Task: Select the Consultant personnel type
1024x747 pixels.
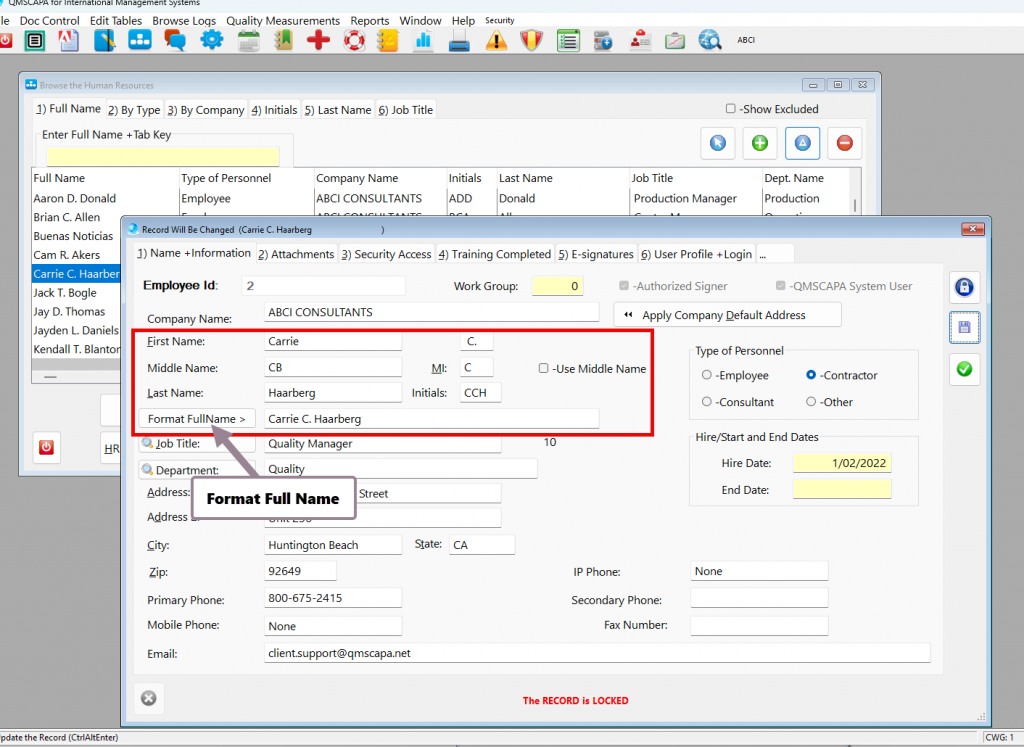Action: click(x=707, y=402)
